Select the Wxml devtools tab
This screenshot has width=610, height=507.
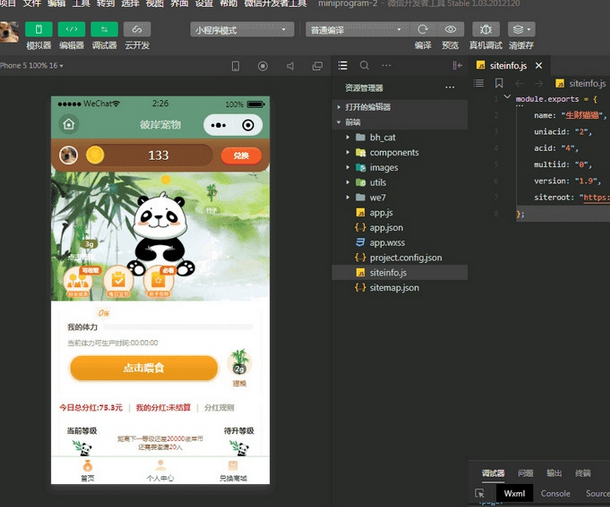click(515, 493)
